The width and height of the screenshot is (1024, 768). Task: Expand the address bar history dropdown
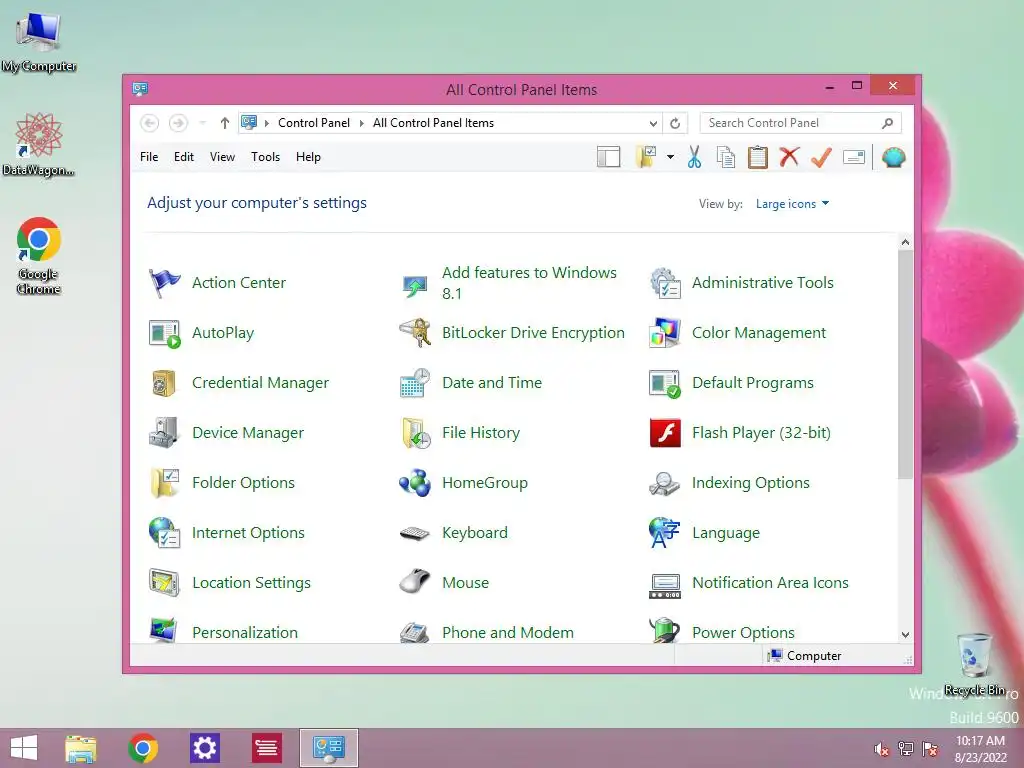[x=653, y=123]
